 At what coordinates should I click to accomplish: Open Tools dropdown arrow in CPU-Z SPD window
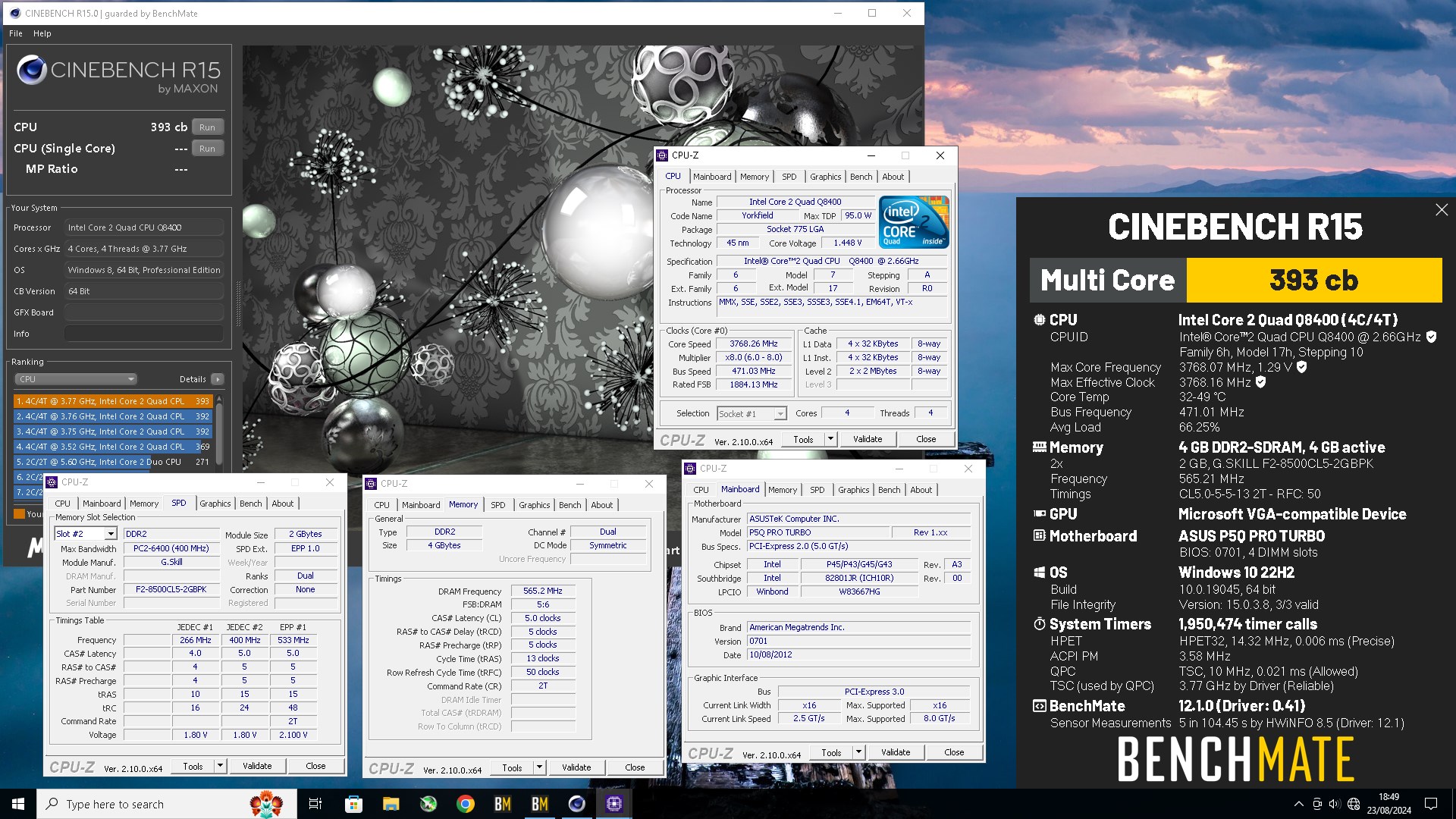click(x=220, y=767)
